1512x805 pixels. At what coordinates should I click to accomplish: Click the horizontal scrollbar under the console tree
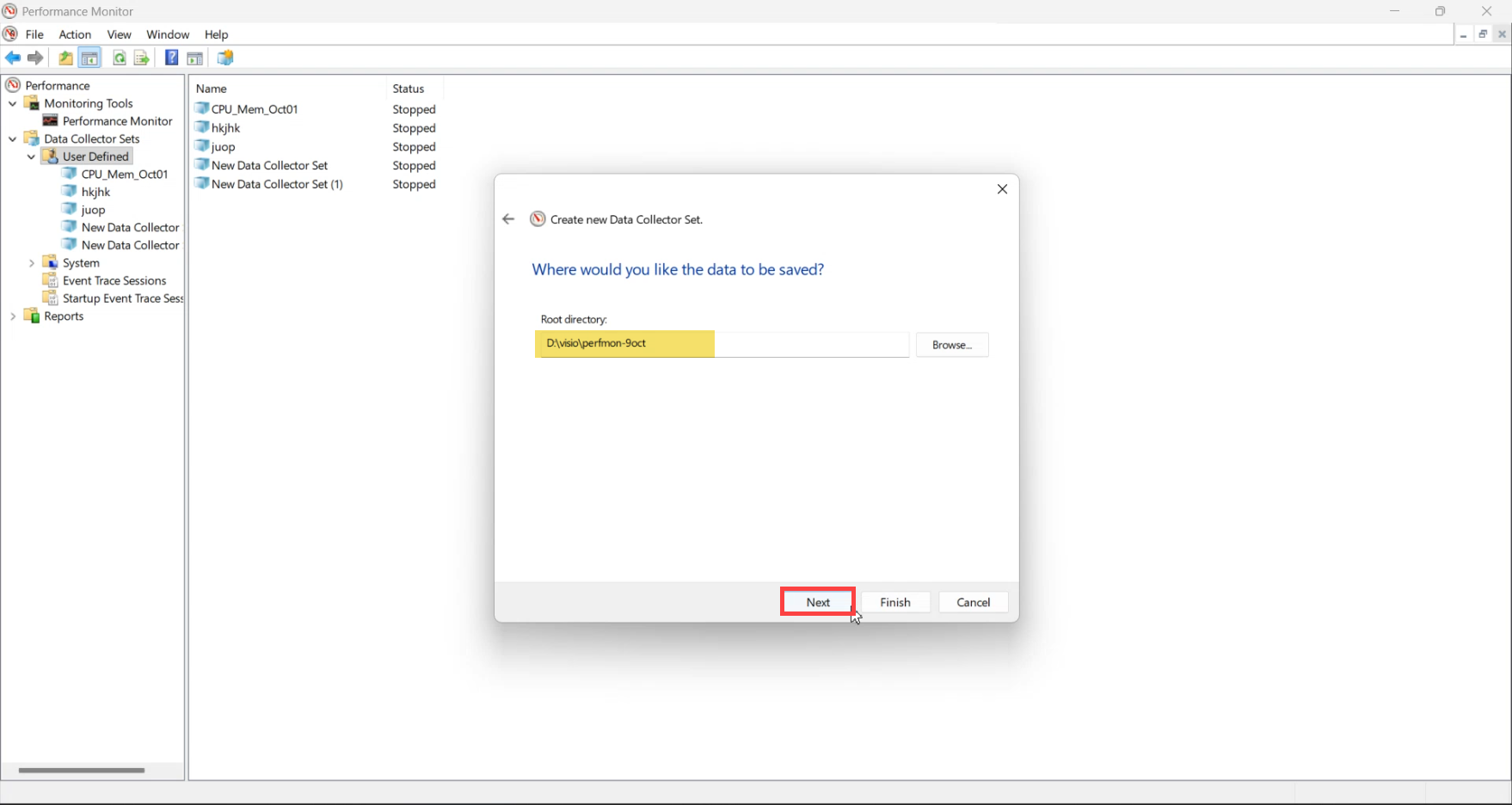[x=82, y=770]
